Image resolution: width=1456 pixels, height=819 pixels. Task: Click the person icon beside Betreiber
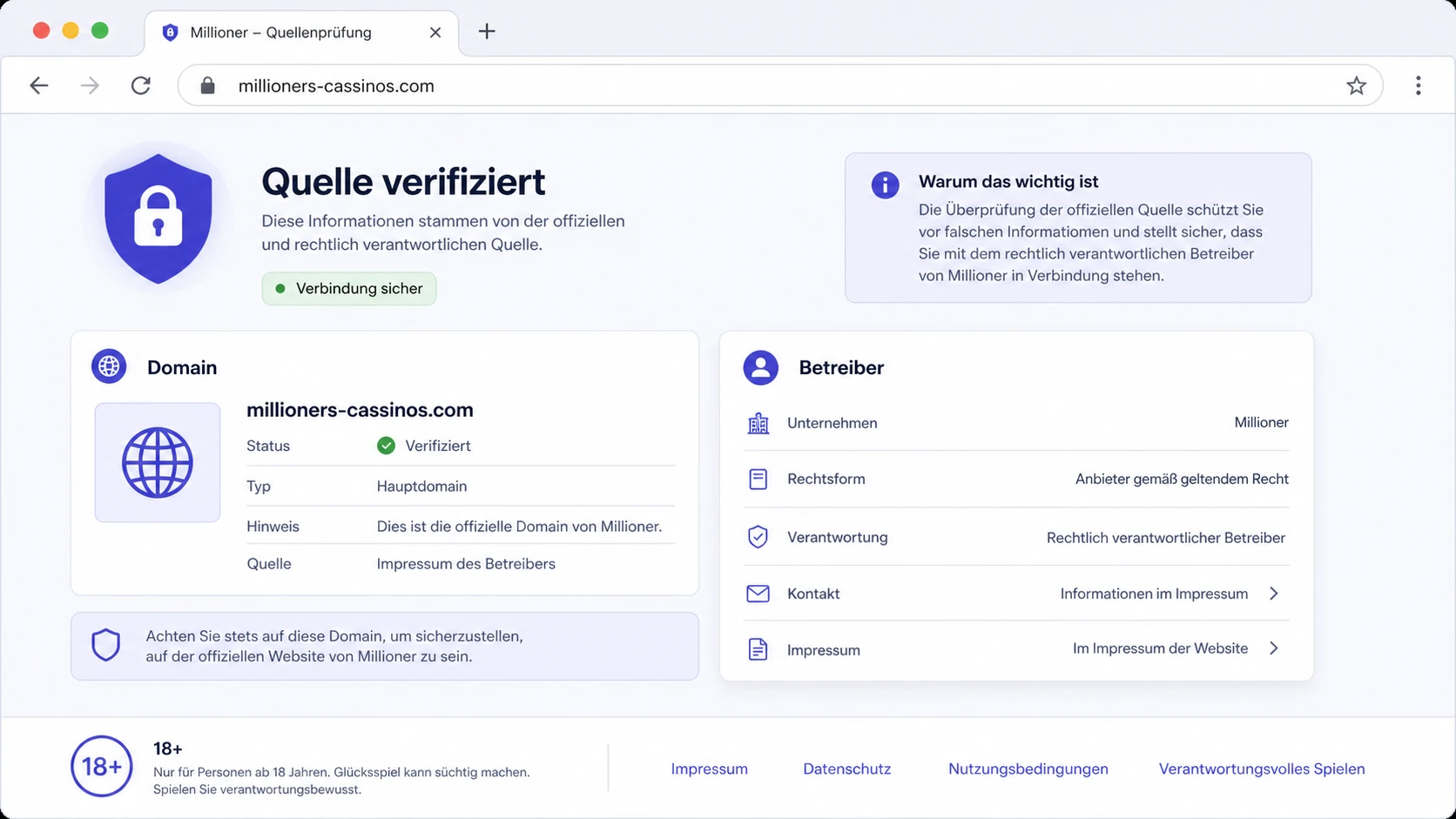[760, 367]
